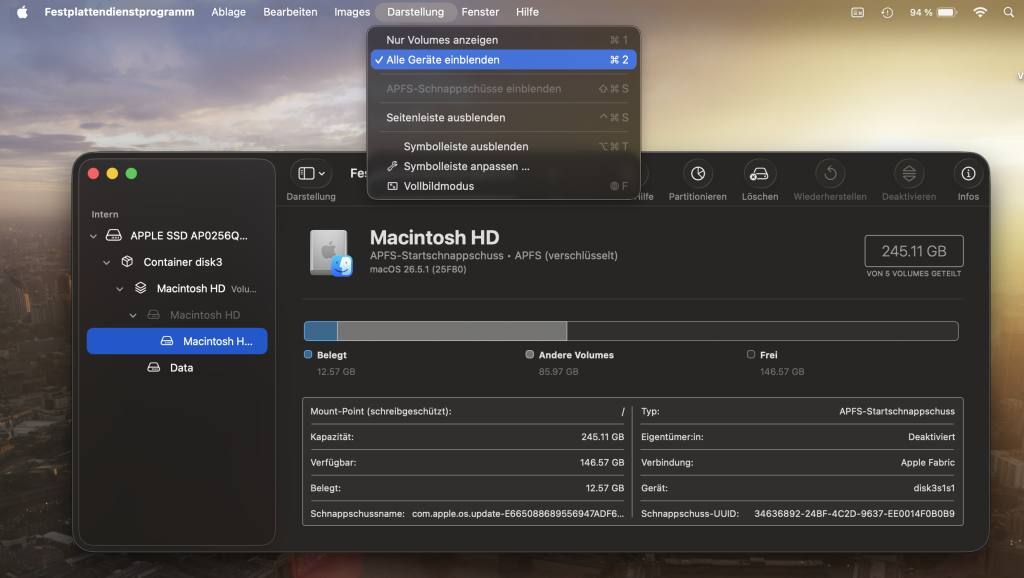1024x578 pixels.
Task: Click the Löschen erase drive icon
Action: [760, 173]
